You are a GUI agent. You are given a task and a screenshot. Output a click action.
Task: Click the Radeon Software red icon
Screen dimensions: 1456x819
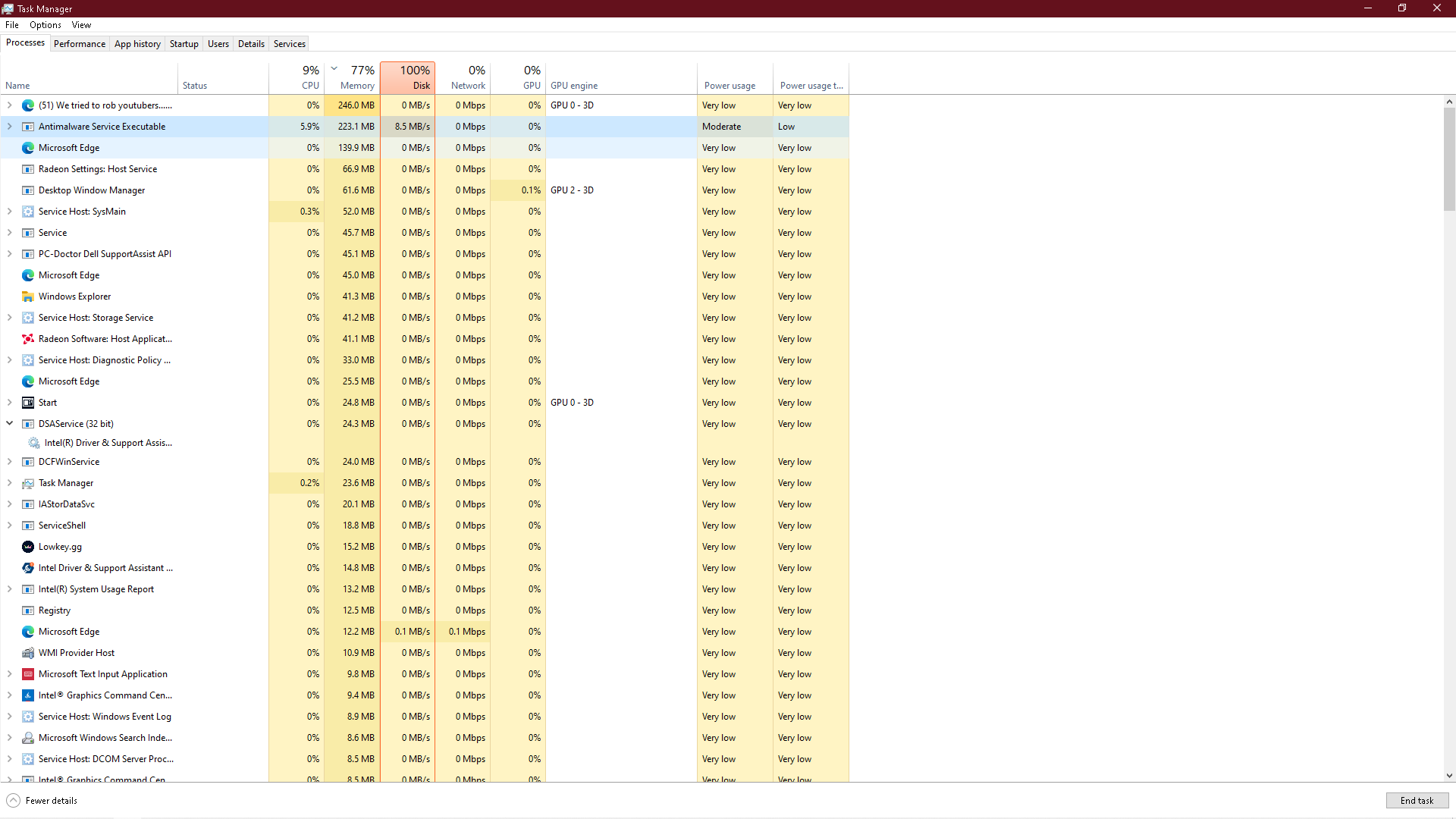[28, 339]
